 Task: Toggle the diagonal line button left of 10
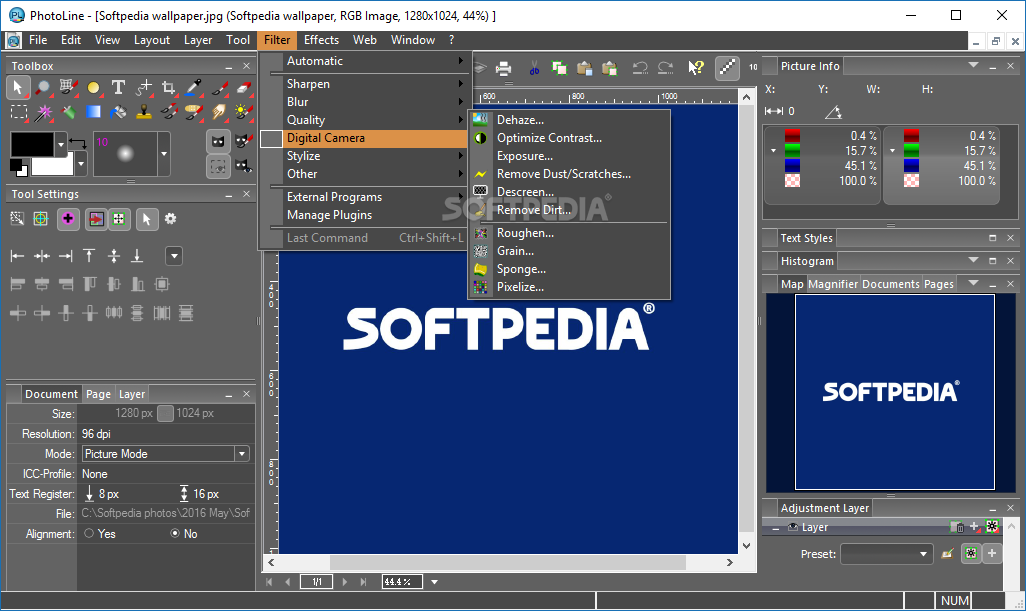(x=727, y=67)
